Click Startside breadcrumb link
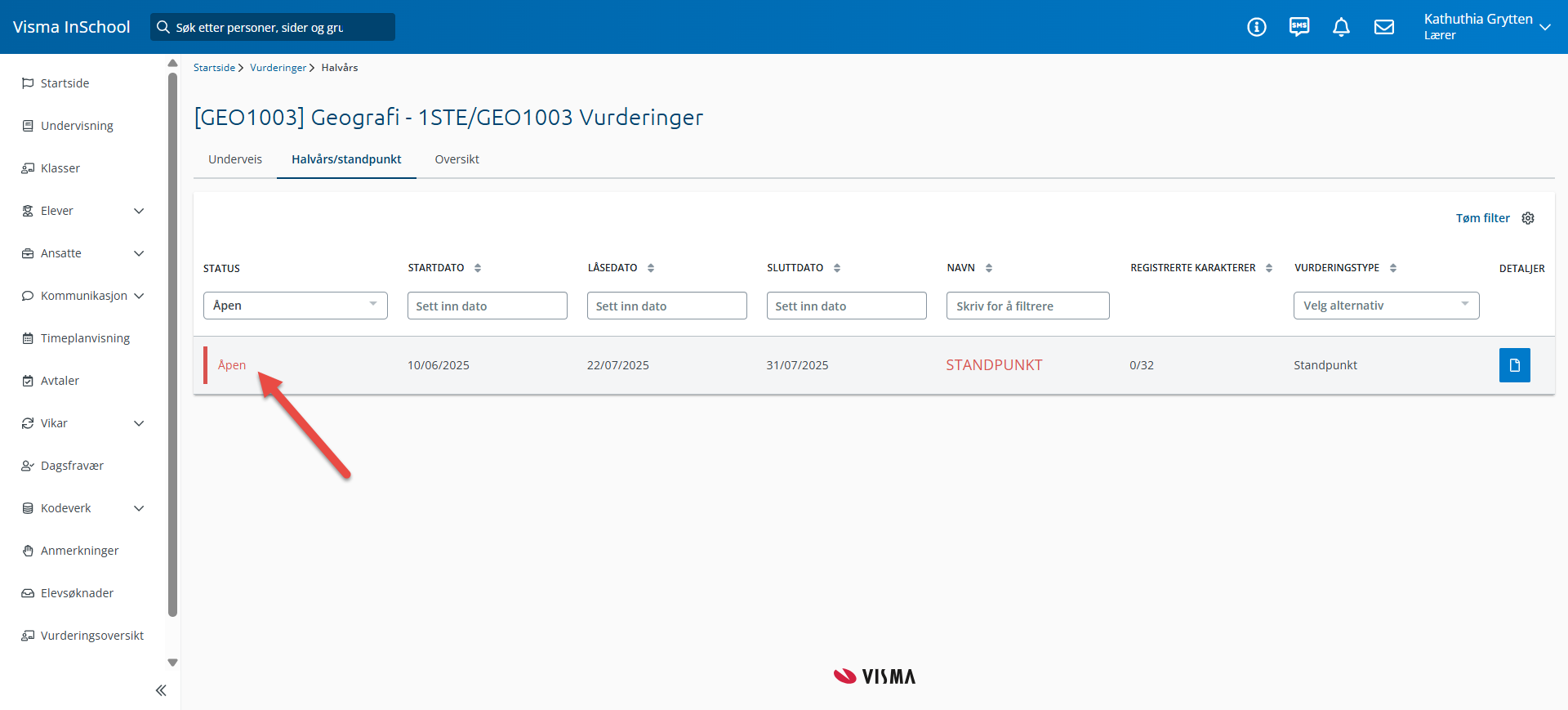The image size is (1568, 710). tap(214, 68)
